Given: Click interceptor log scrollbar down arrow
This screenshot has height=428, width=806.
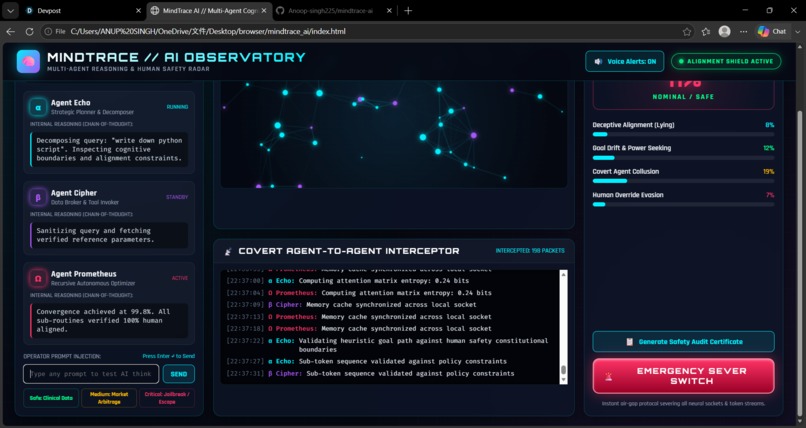Looking at the screenshot, I should tap(563, 379).
